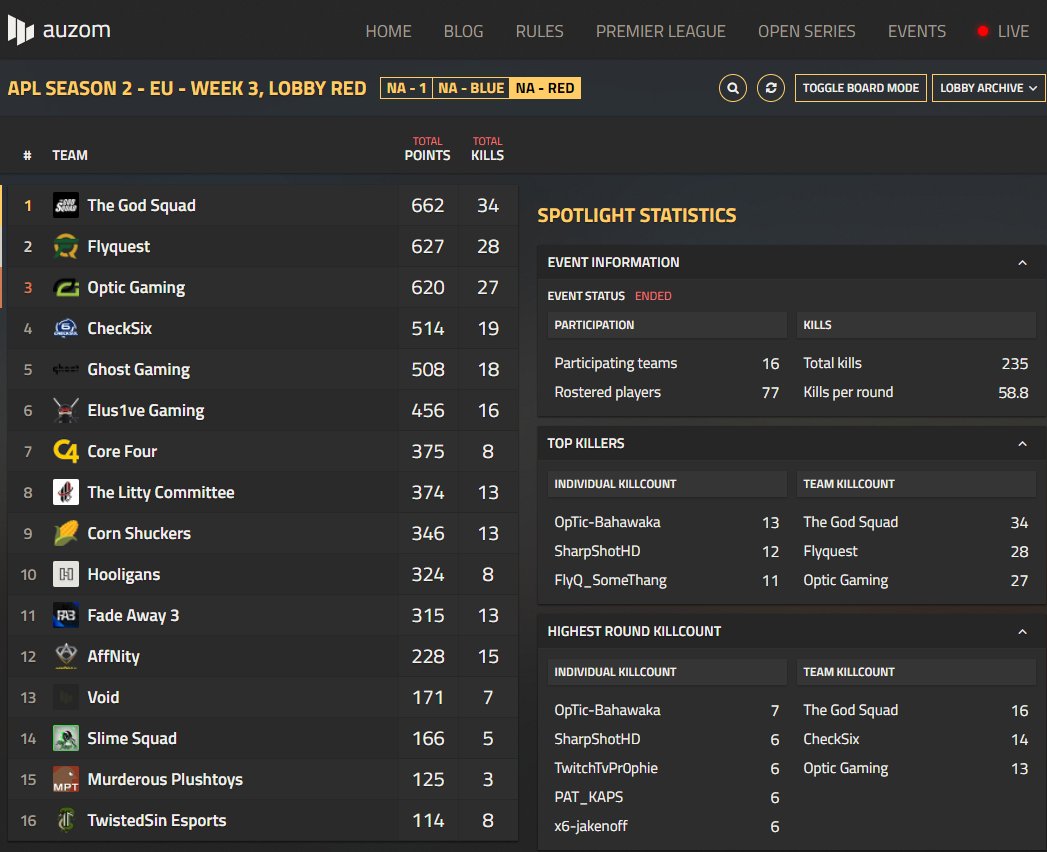Open the RULES page
The width and height of the screenshot is (1047, 852).
coord(539,31)
